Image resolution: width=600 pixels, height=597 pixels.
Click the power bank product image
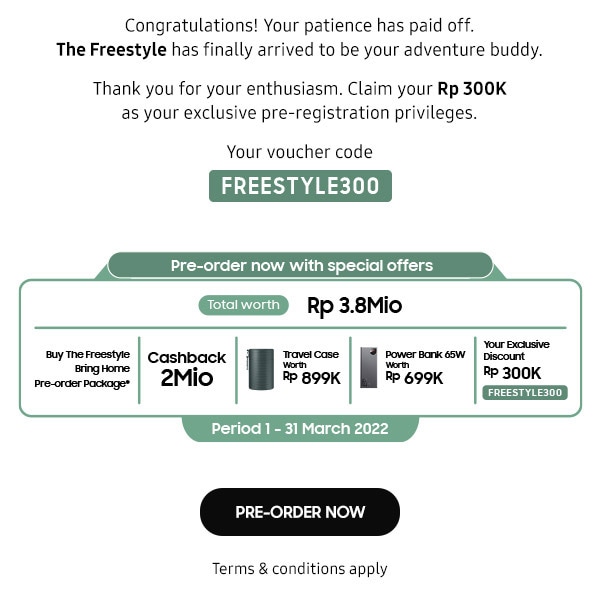coord(369,368)
